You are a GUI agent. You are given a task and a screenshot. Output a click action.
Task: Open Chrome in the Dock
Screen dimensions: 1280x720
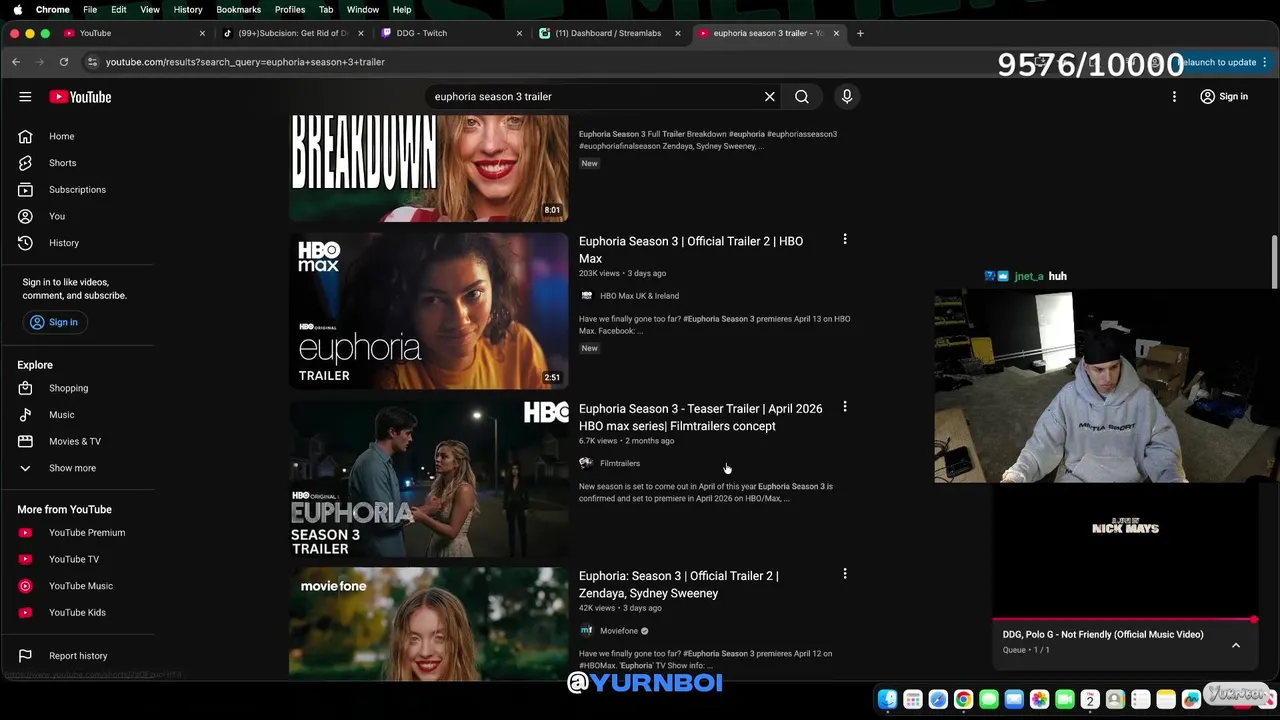963,700
